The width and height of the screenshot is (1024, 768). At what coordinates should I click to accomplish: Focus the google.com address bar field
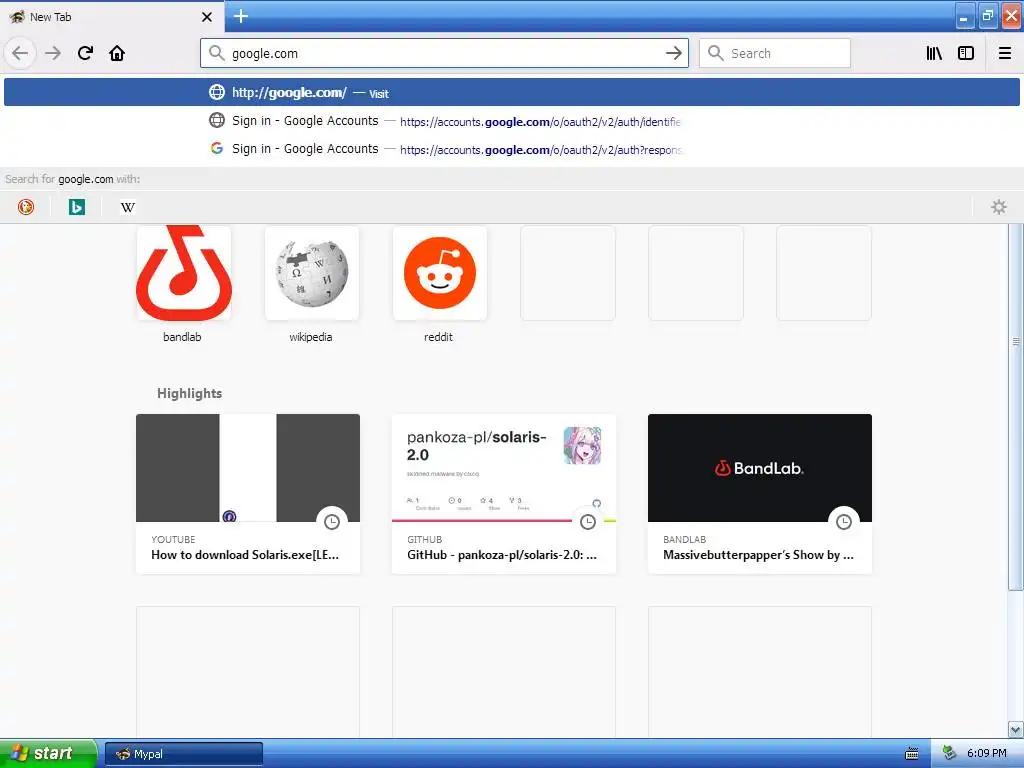(444, 53)
